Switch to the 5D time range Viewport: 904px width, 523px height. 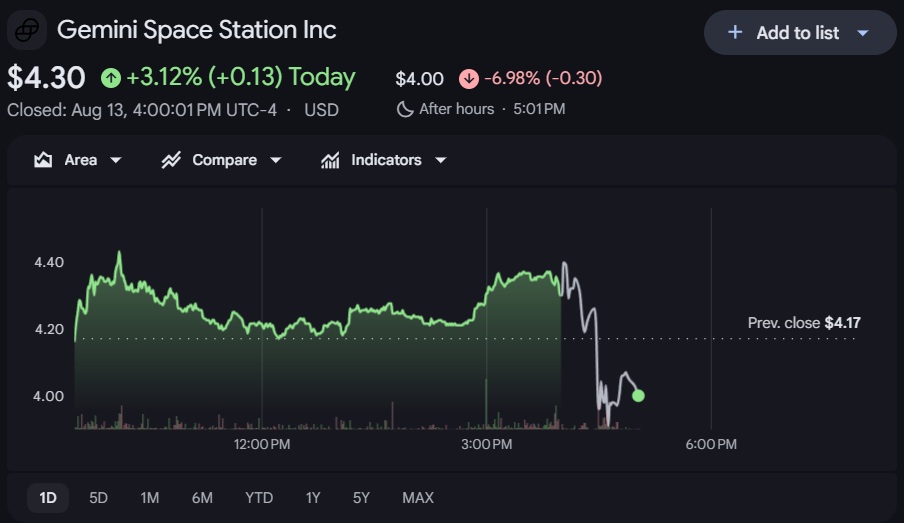[x=99, y=498]
